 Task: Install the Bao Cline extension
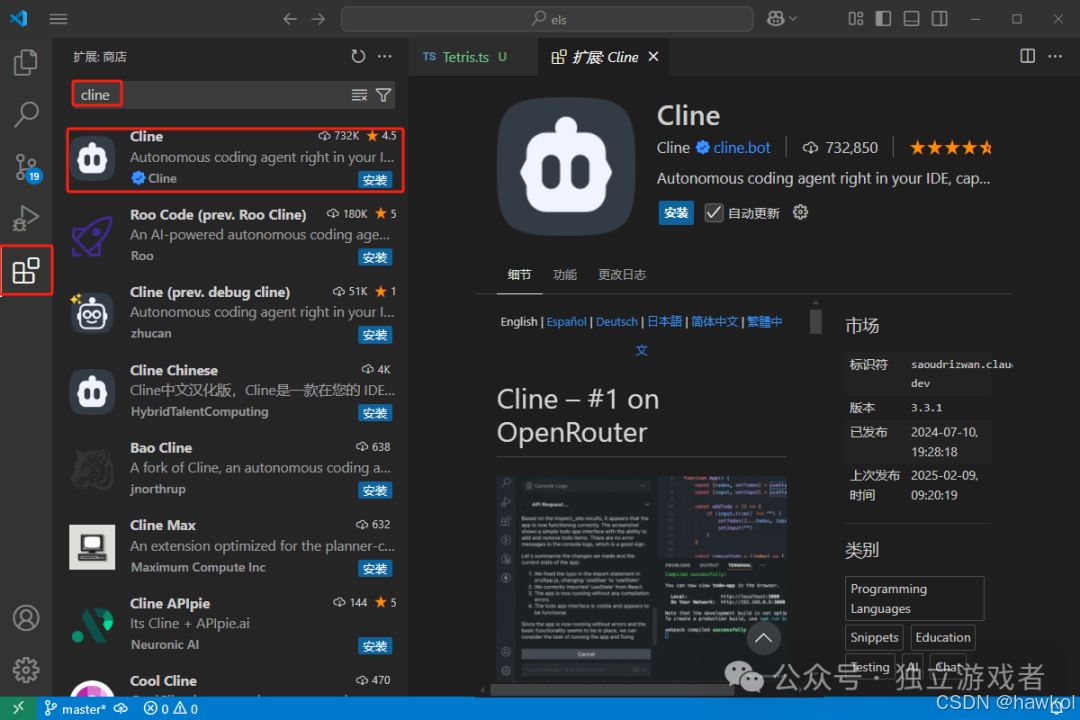coord(375,491)
